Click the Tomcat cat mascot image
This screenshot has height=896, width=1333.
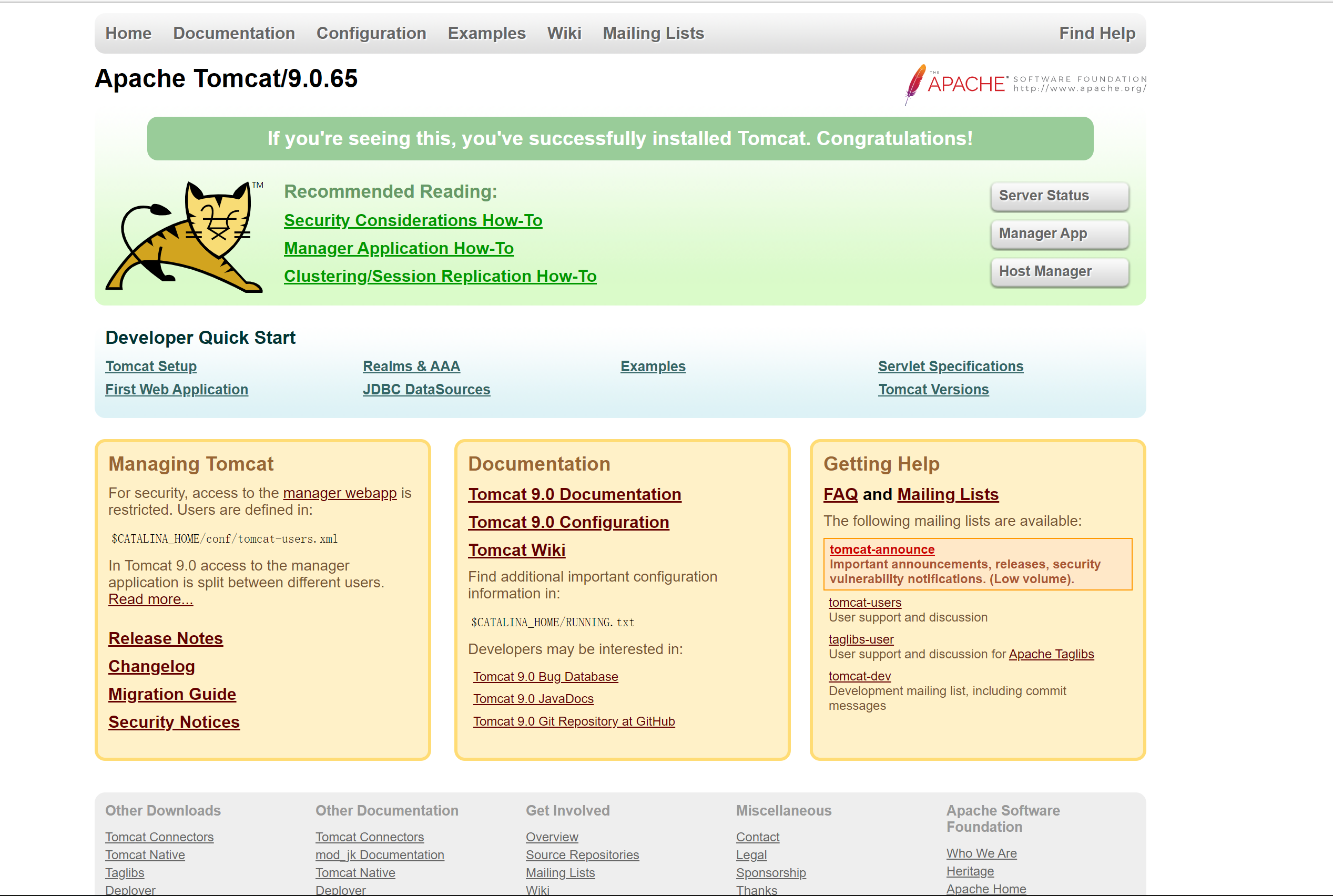pyautogui.click(x=185, y=237)
